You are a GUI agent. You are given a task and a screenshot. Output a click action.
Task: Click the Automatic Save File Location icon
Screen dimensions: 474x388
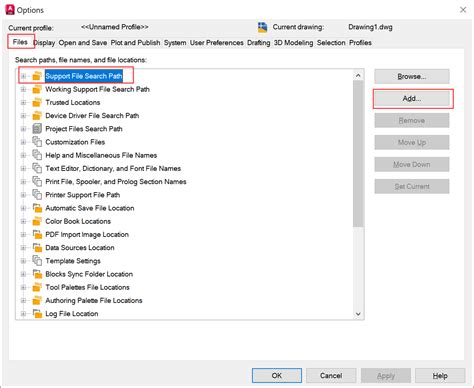[37, 208]
